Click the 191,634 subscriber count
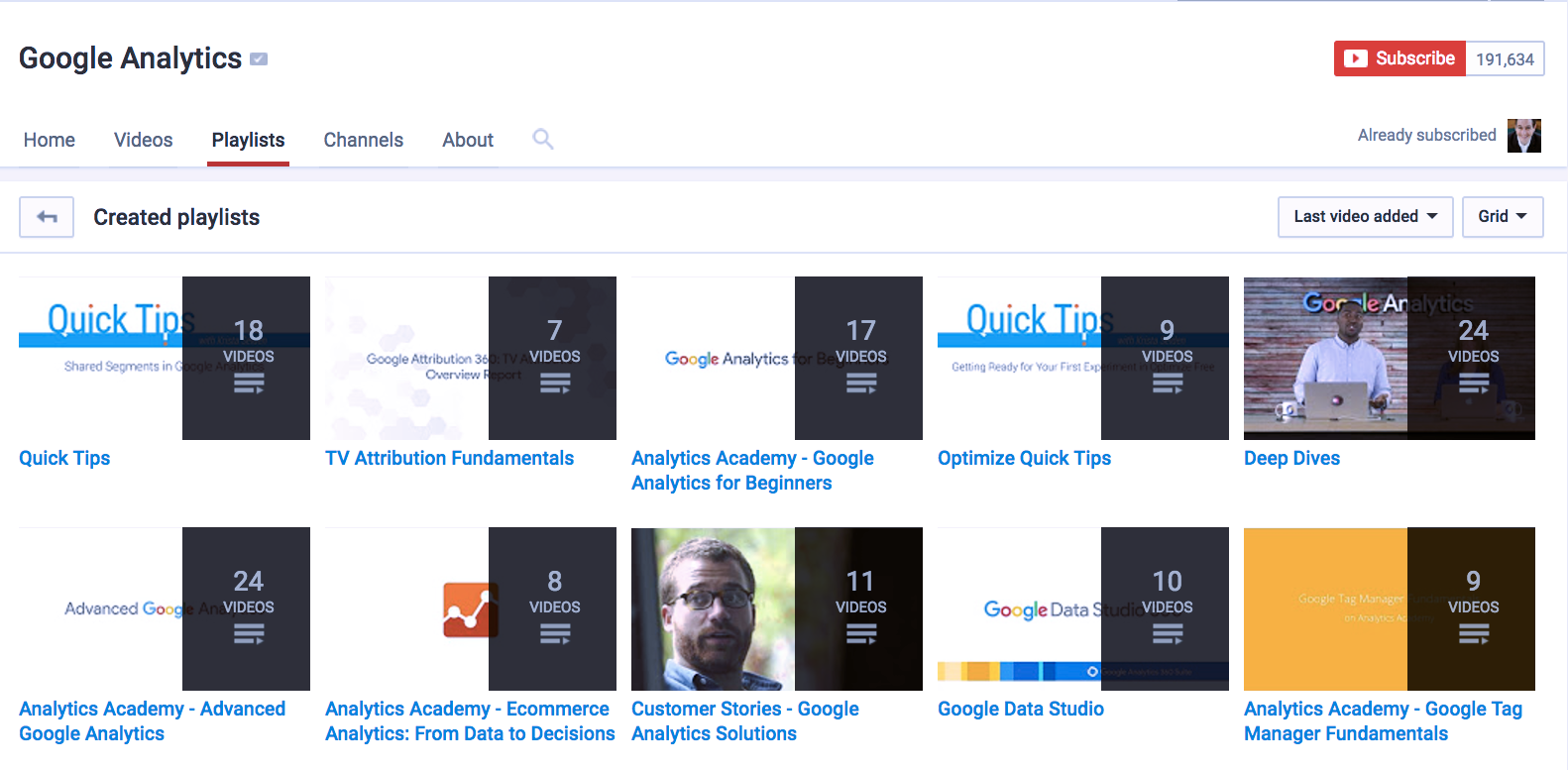 pos(1505,59)
